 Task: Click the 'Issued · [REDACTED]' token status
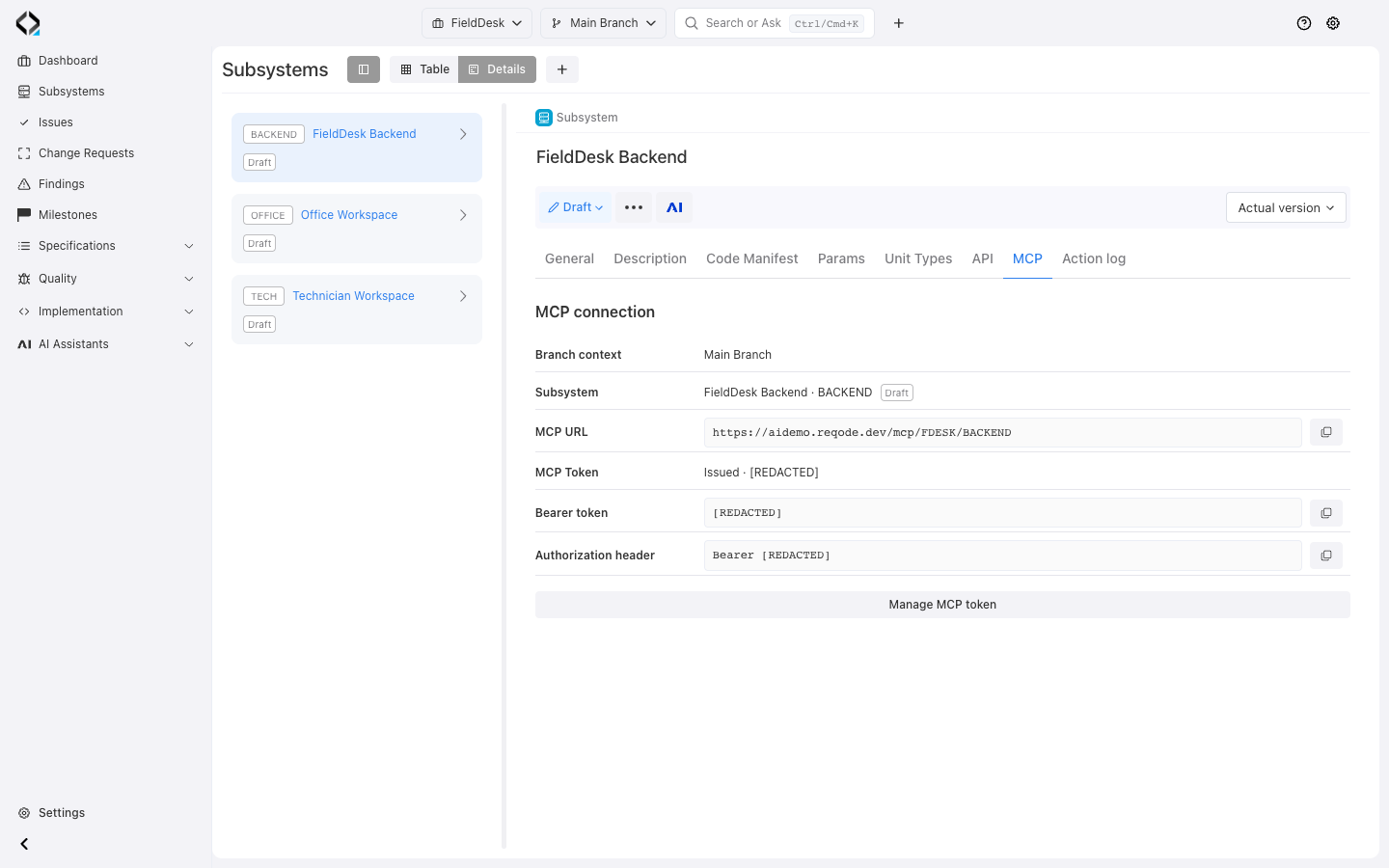(761, 473)
